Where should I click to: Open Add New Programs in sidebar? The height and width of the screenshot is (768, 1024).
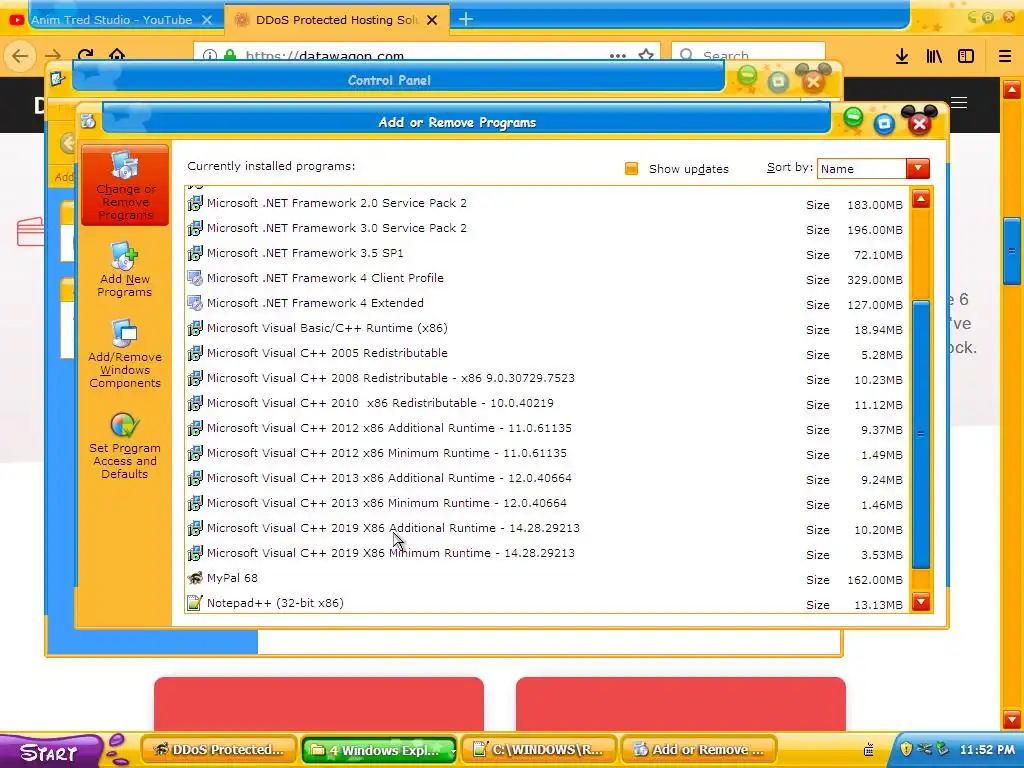(124, 270)
